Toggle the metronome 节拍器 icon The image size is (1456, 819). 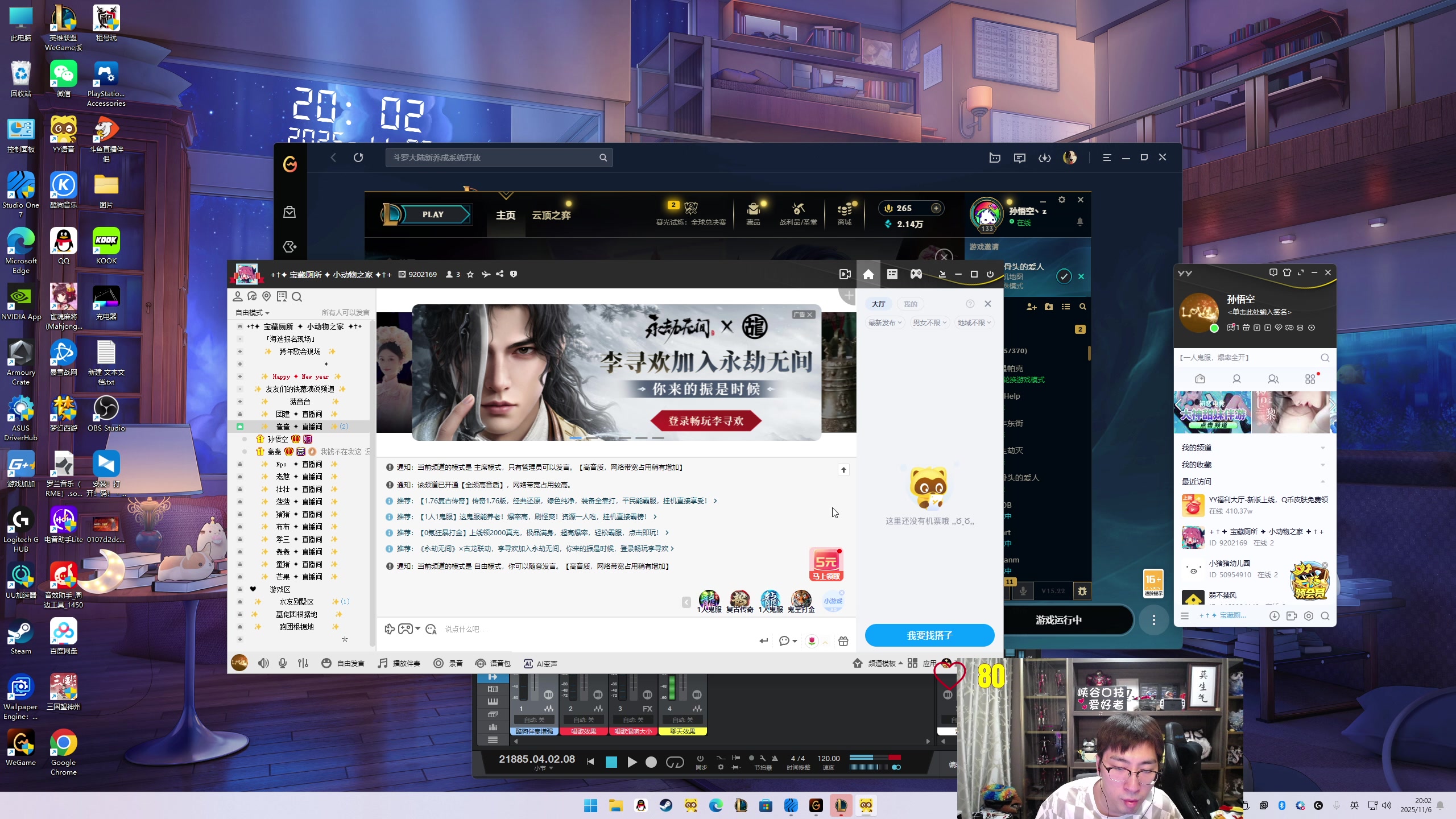[774, 759]
